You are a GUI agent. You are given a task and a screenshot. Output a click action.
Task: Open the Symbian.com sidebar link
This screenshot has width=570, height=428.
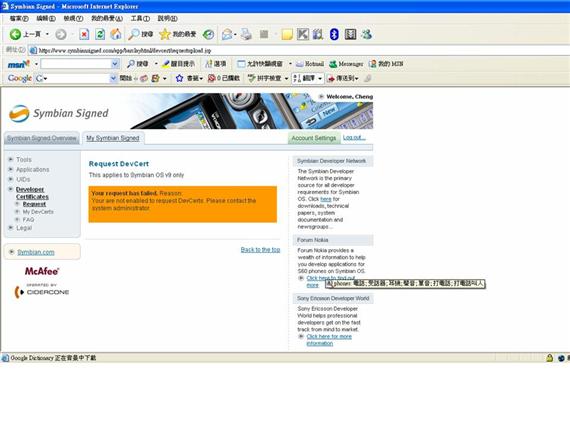(x=36, y=252)
